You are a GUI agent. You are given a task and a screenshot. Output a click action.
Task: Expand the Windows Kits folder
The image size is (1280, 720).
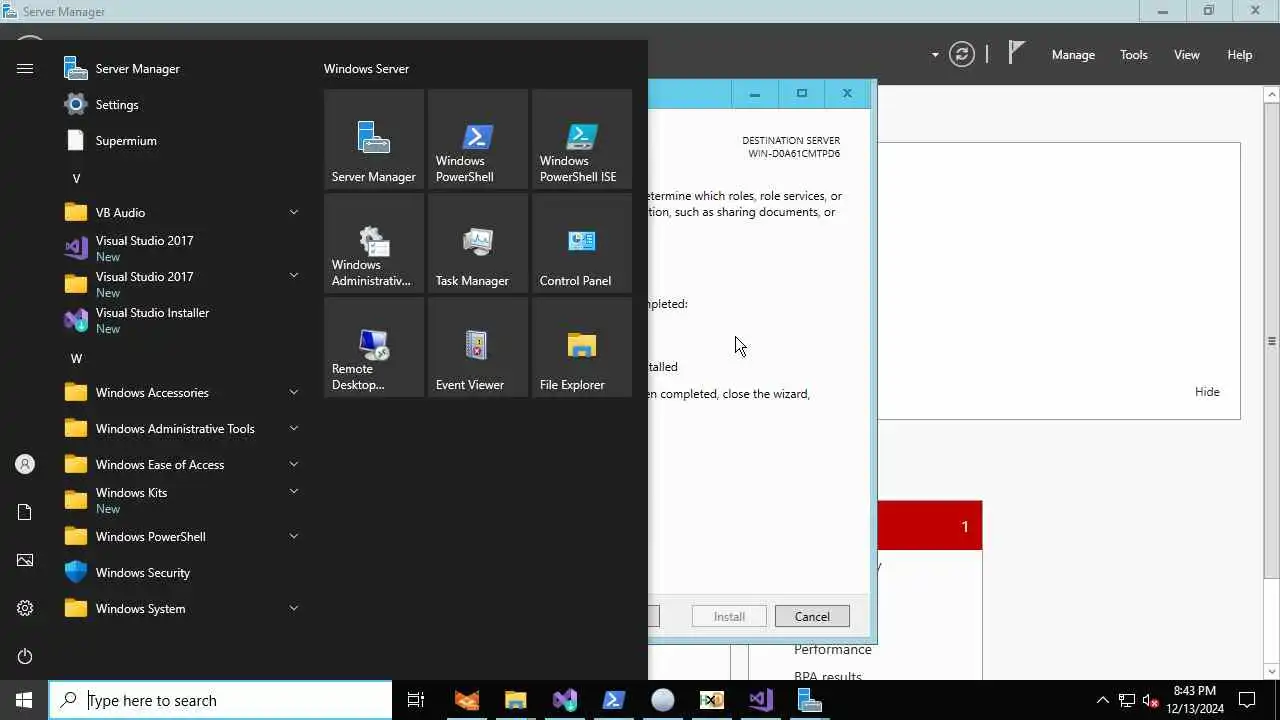(183, 500)
